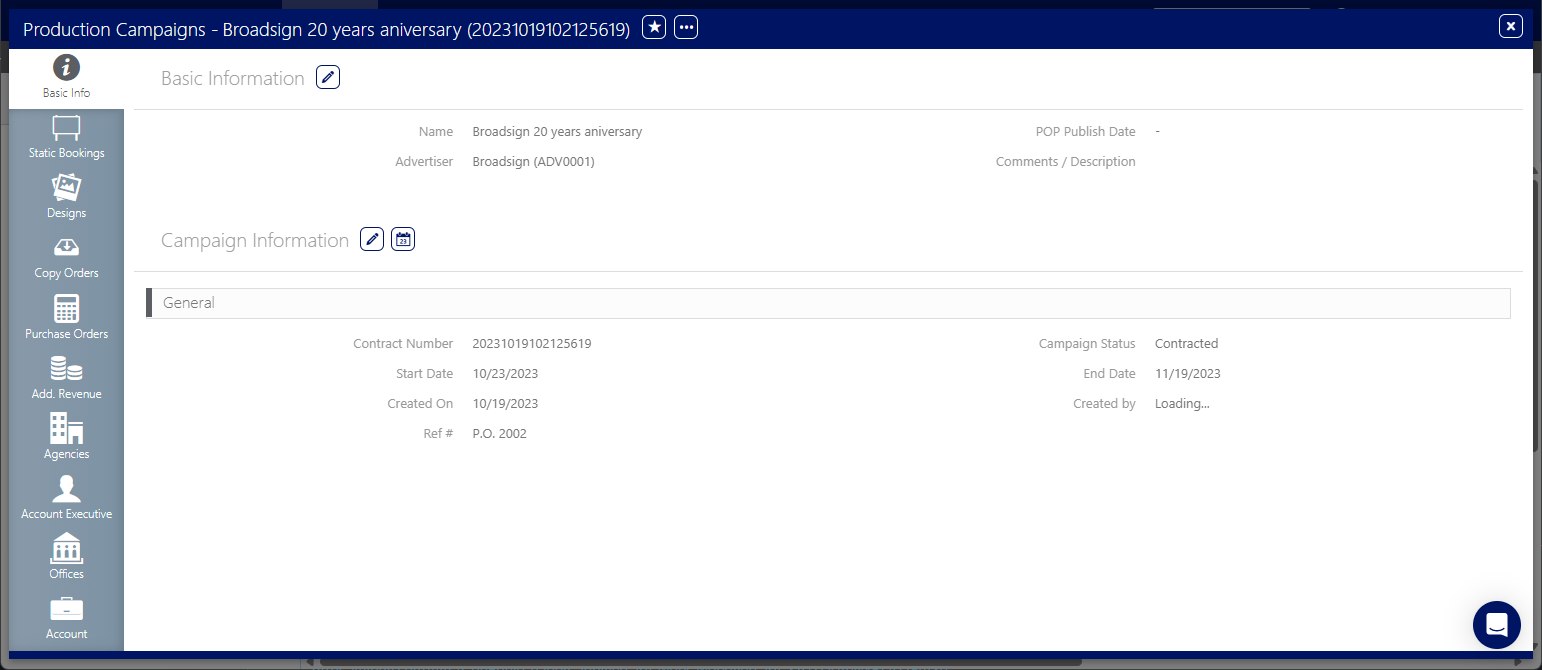Edit Basic Information with pencil icon
This screenshot has height=670, width=1542.
tap(328, 77)
